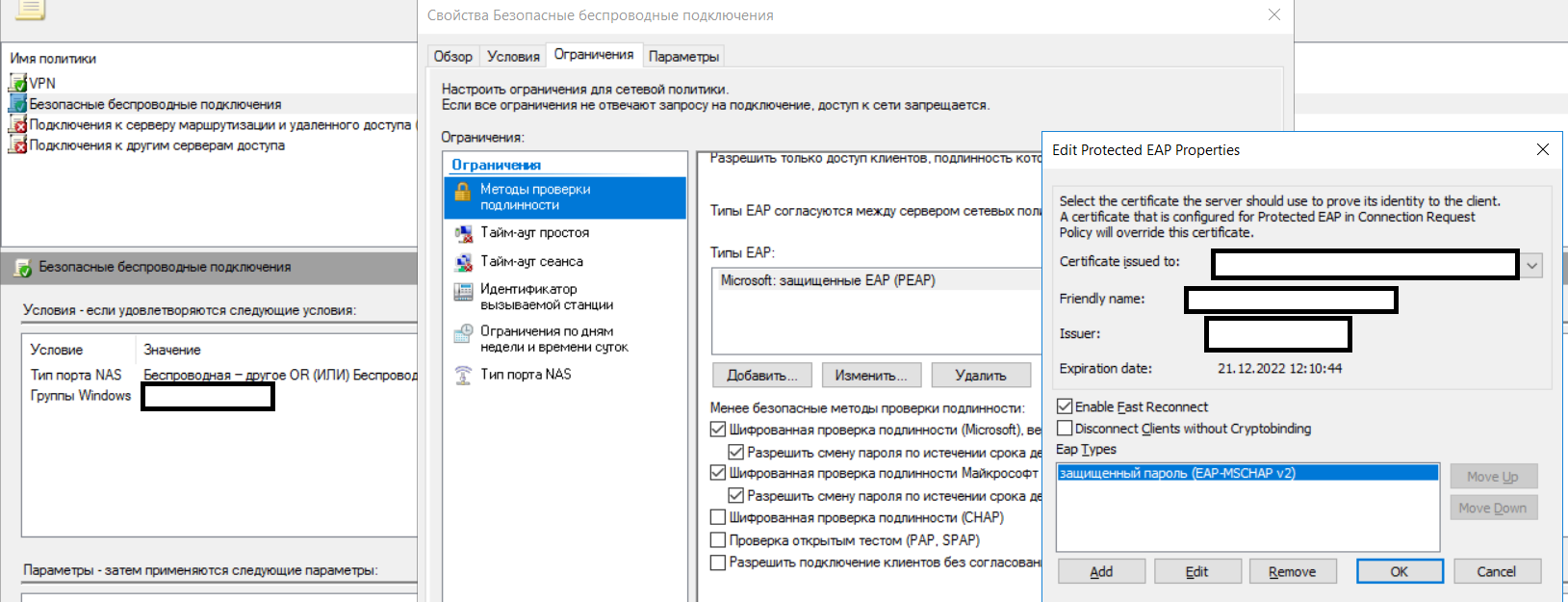Enable unencrypted authentication (PAP, SPAP) checkbox
The width and height of the screenshot is (1568, 602).
(x=718, y=540)
